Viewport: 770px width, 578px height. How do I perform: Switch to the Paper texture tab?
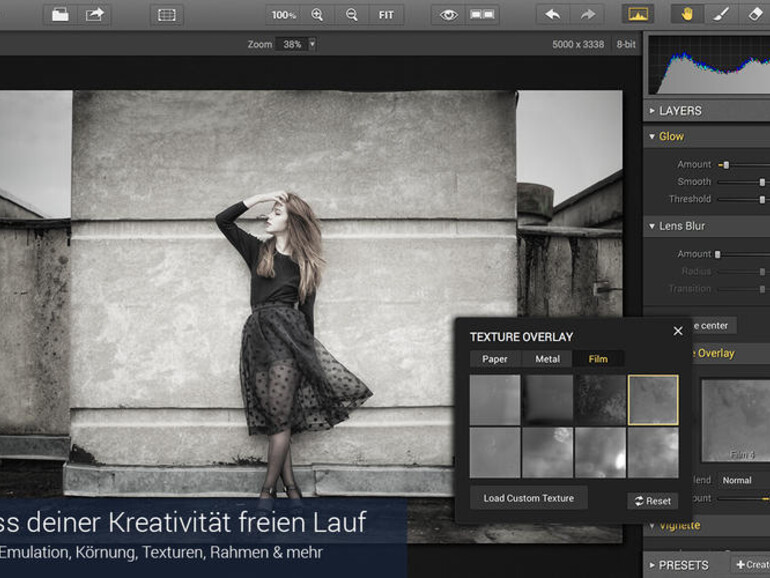click(x=495, y=359)
